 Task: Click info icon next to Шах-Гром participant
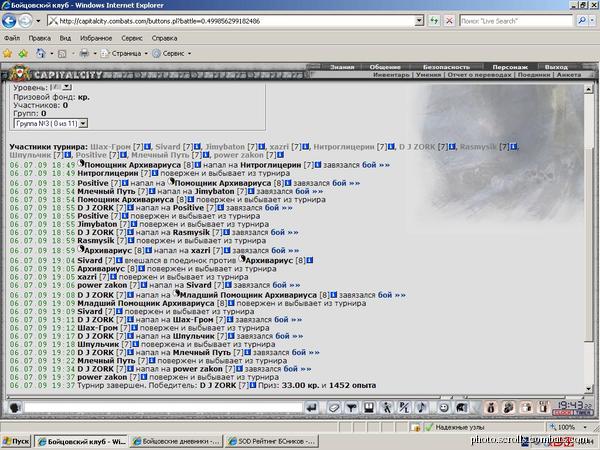148,147
